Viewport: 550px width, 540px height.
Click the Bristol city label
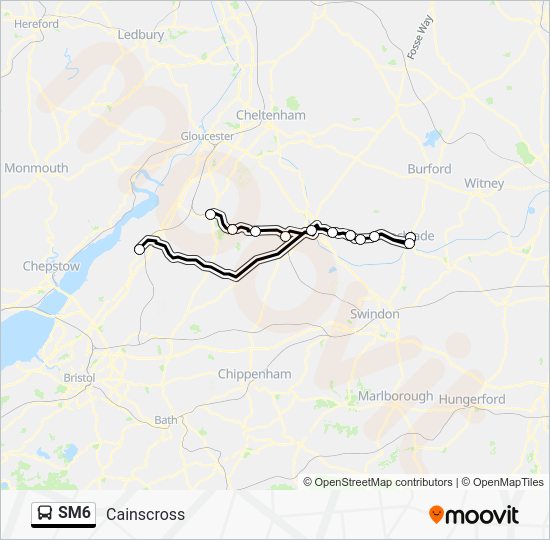[79, 378]
